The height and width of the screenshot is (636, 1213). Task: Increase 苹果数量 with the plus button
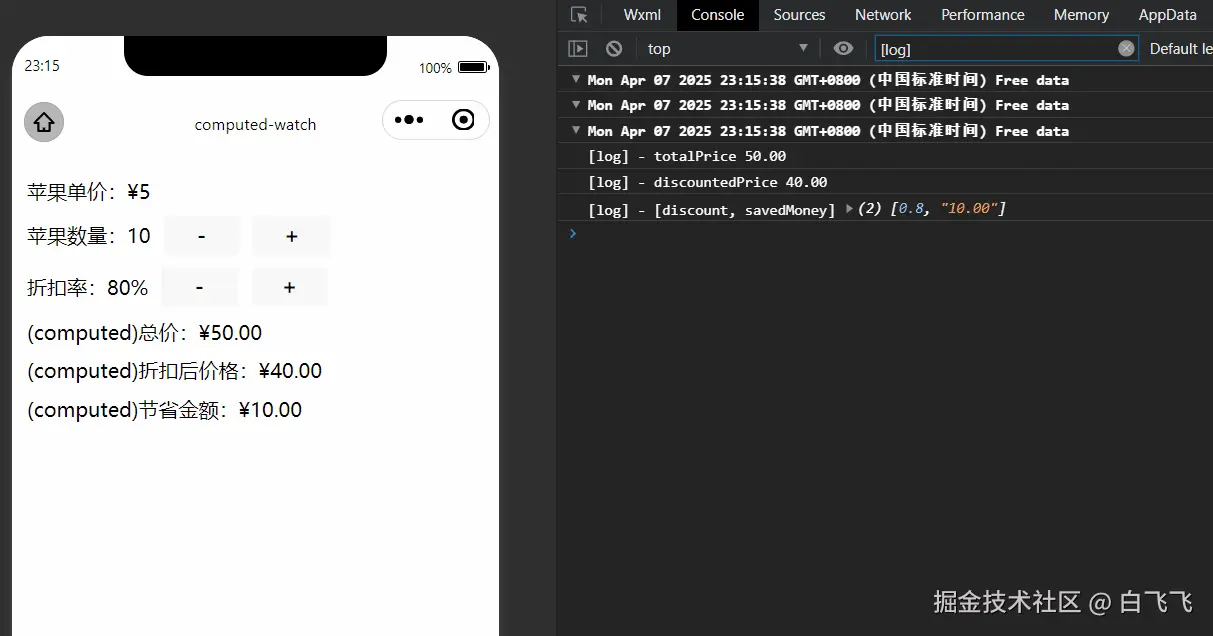click(292, 236)
